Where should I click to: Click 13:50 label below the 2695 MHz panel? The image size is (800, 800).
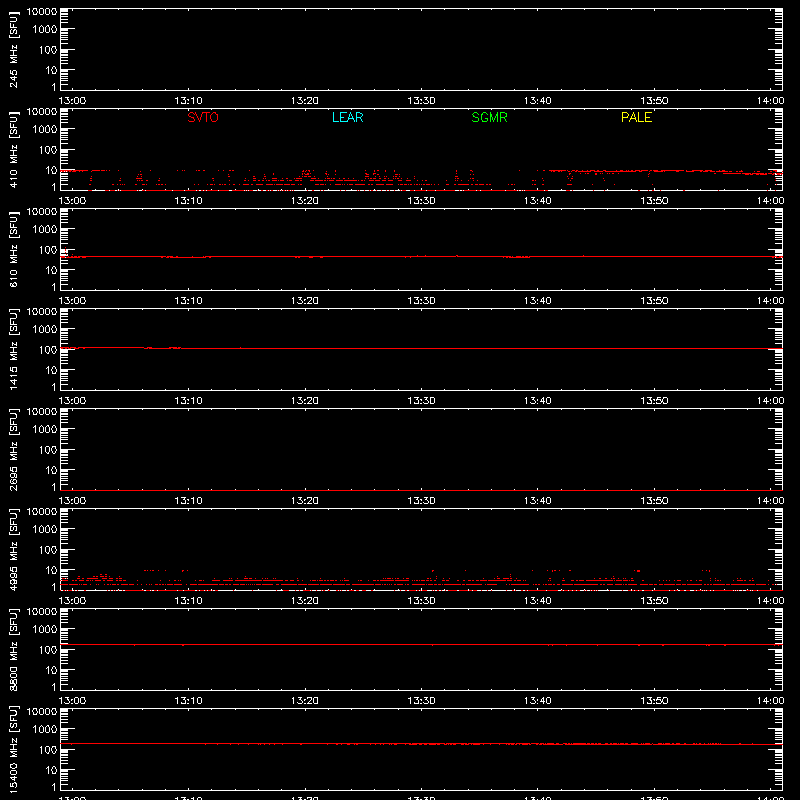click(654, 501)
